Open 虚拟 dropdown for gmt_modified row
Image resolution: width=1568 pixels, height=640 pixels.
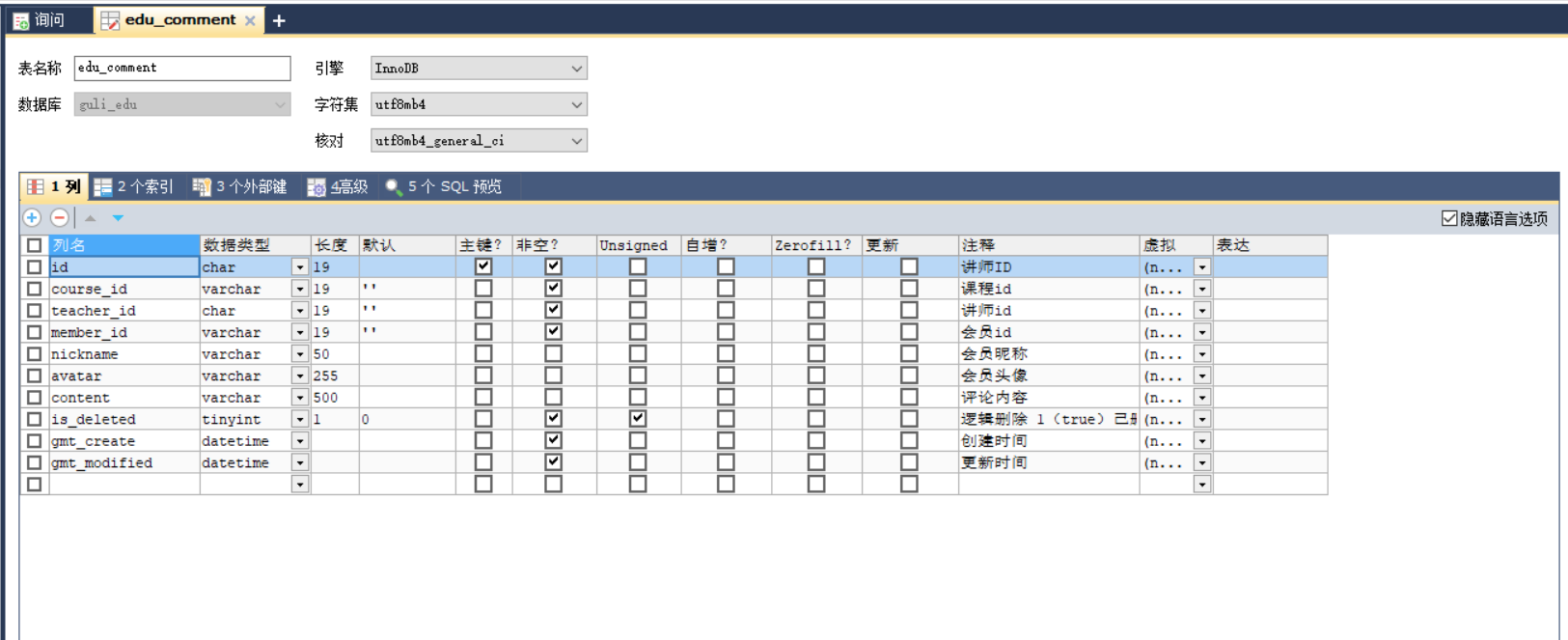click(x=1201, y=462)
